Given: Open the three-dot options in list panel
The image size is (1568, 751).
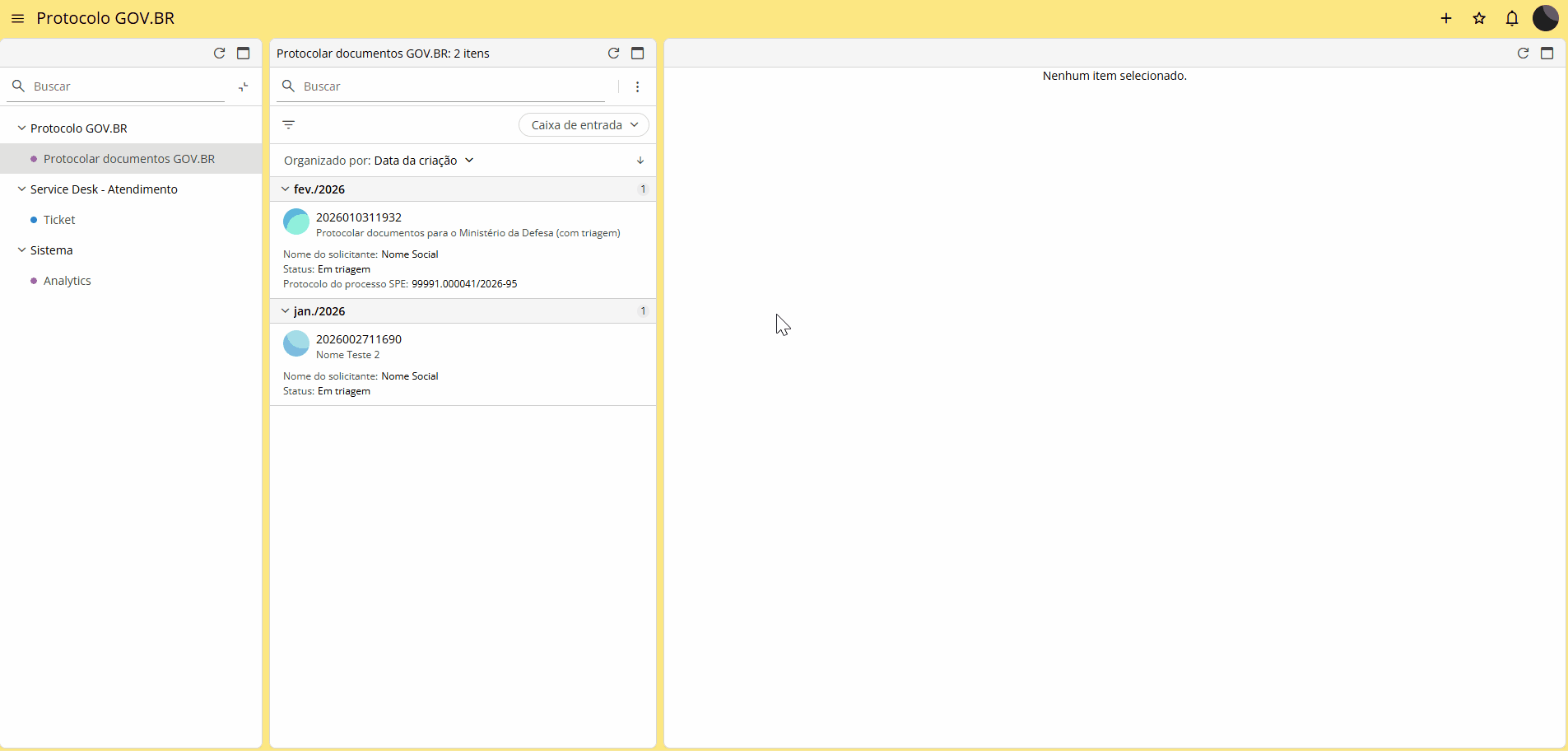Looking at the screenshot, I should (637, 86).
